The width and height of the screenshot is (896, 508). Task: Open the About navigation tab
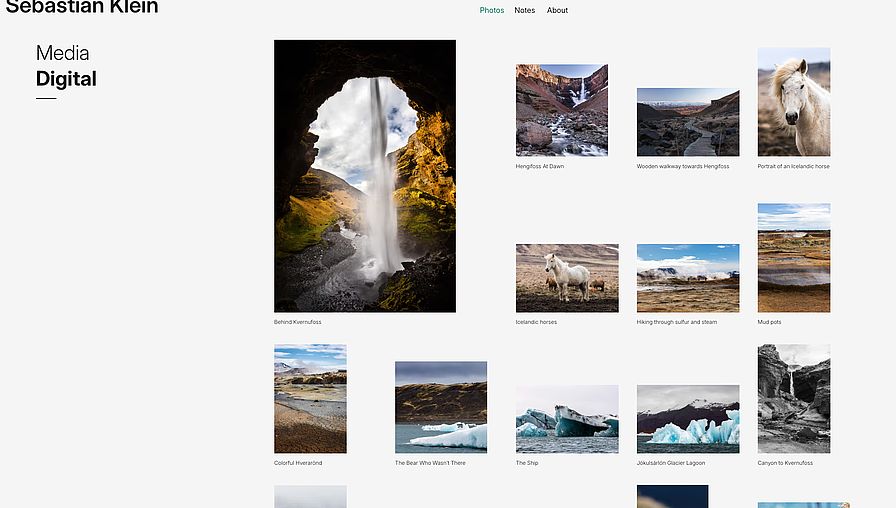click(x=557, y=10)
